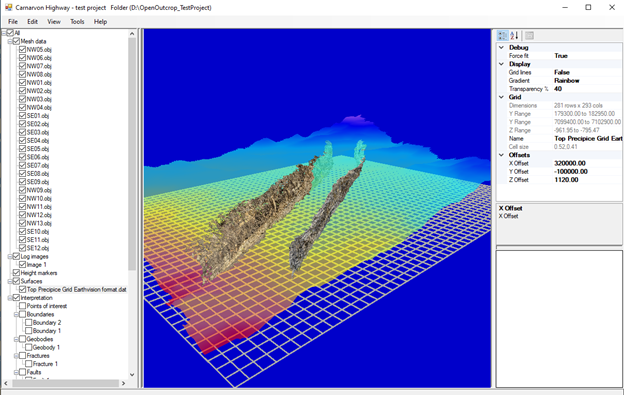This screenshot has height=395, width=624.
Task: Collapse the Grid property category
Action: click(501, 97)
